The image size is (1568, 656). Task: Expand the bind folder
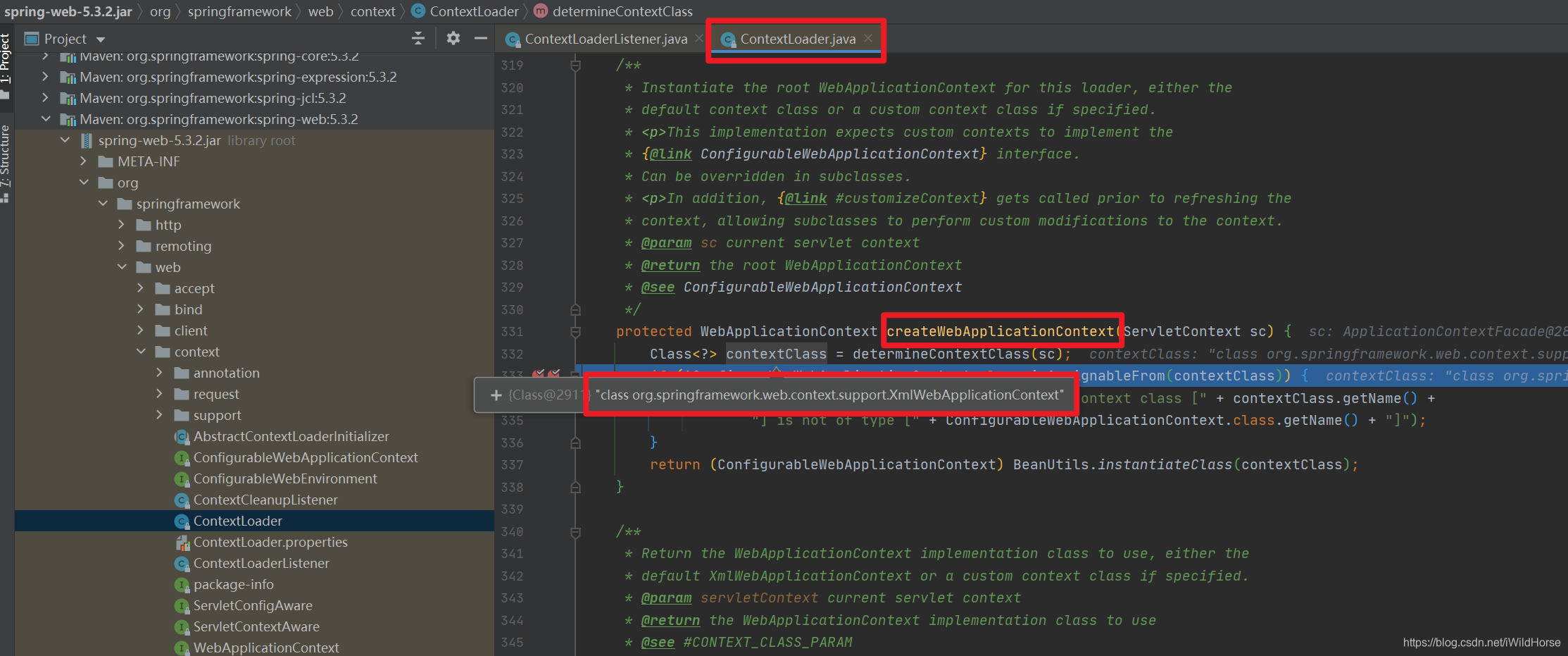click(141, 309)
